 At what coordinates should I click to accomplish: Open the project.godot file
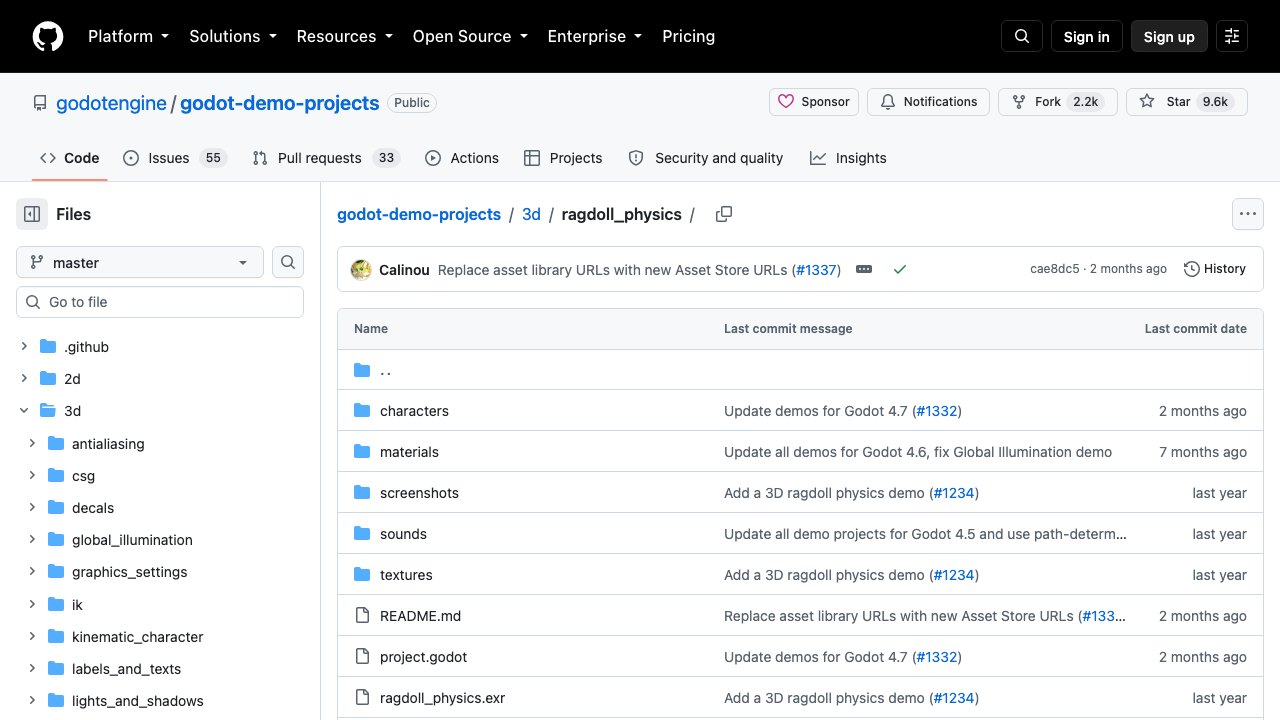[423, 657]
